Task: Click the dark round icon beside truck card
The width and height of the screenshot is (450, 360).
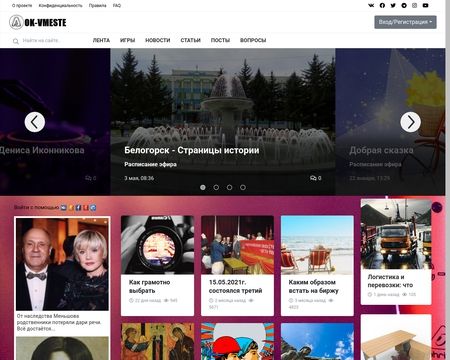Action: pos(437,207)
